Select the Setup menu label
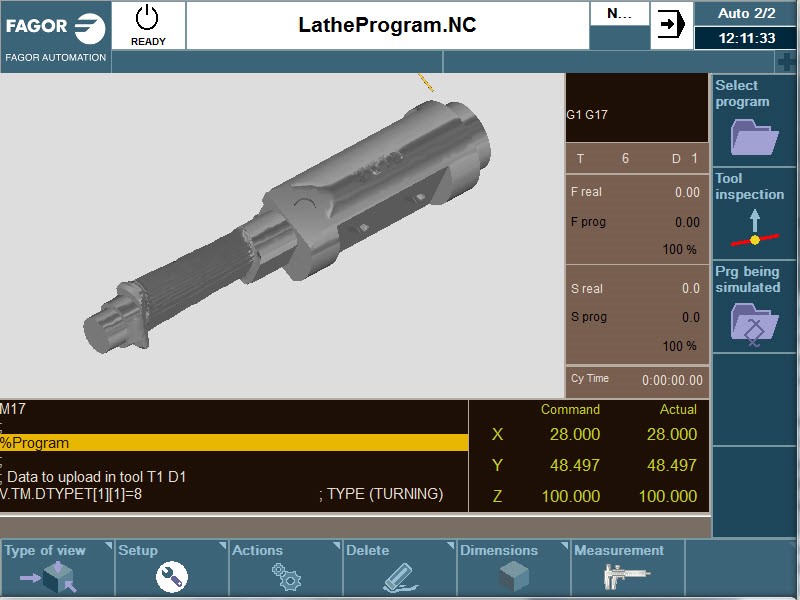This screenshot has height=600, width=800. click(140, 550)
